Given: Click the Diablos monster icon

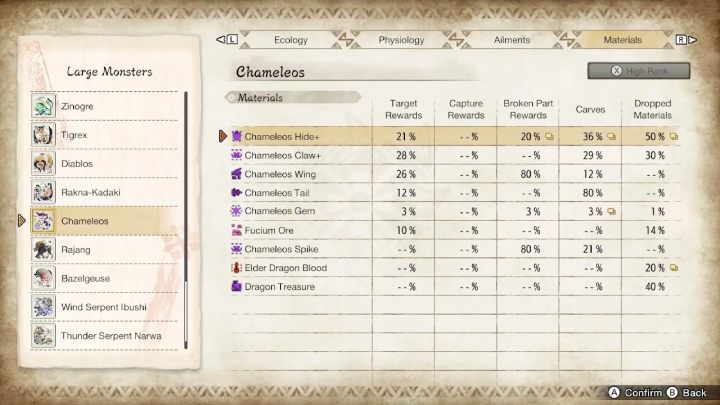Looking at the screenshot, I should (43, 163).
